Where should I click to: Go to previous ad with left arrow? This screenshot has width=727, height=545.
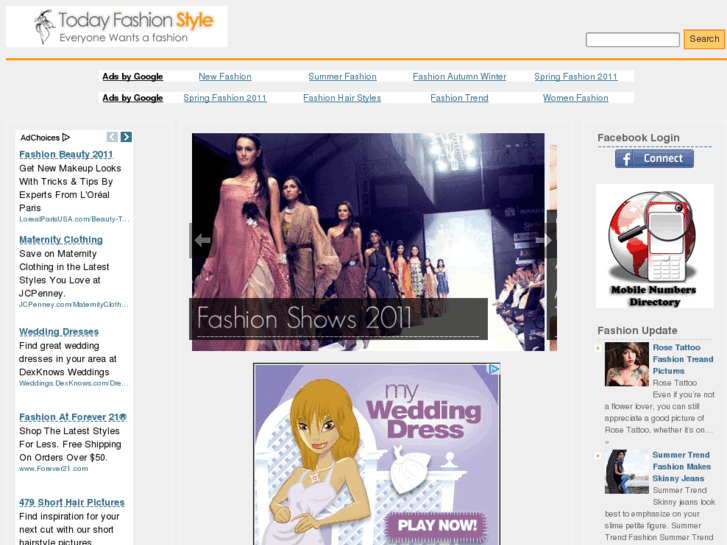click(x=112, y=137)
